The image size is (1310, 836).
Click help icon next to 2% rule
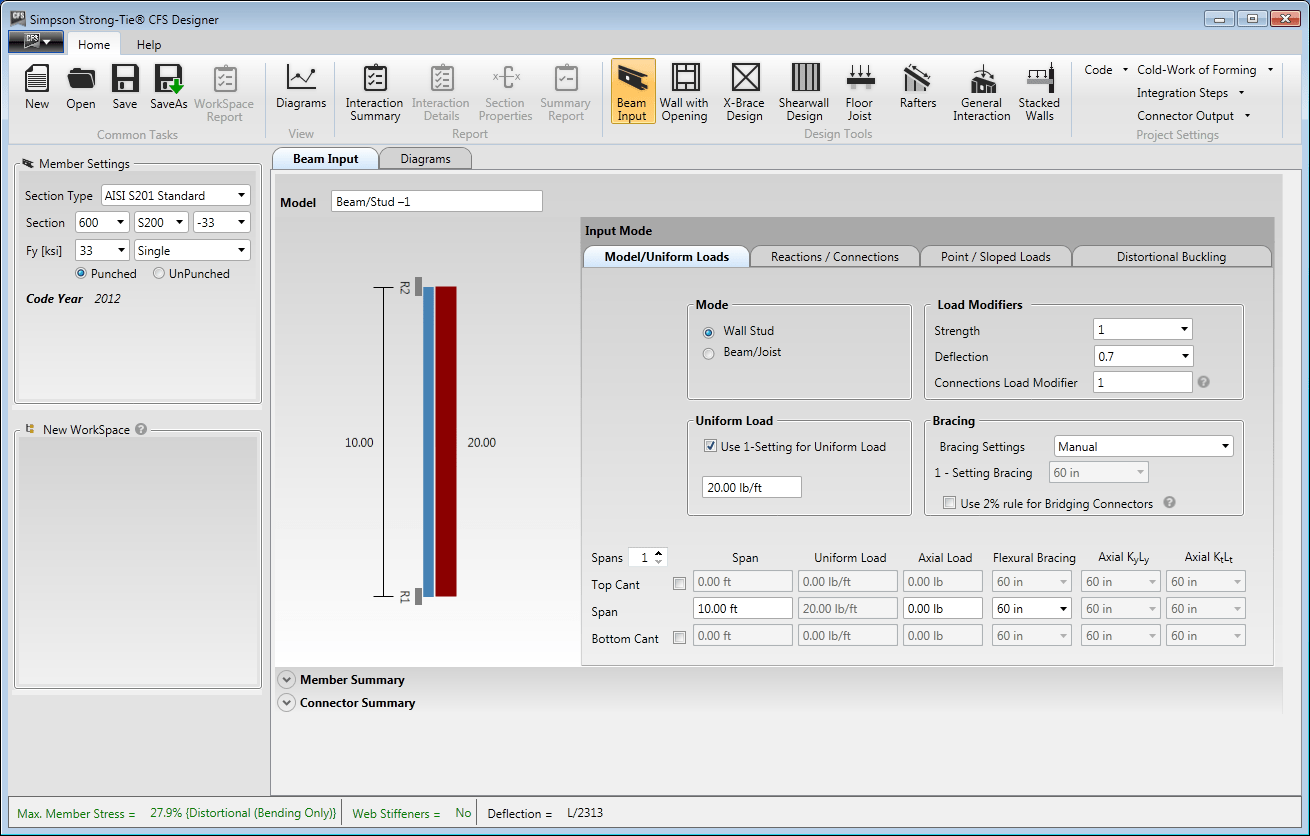point(1169,503)
